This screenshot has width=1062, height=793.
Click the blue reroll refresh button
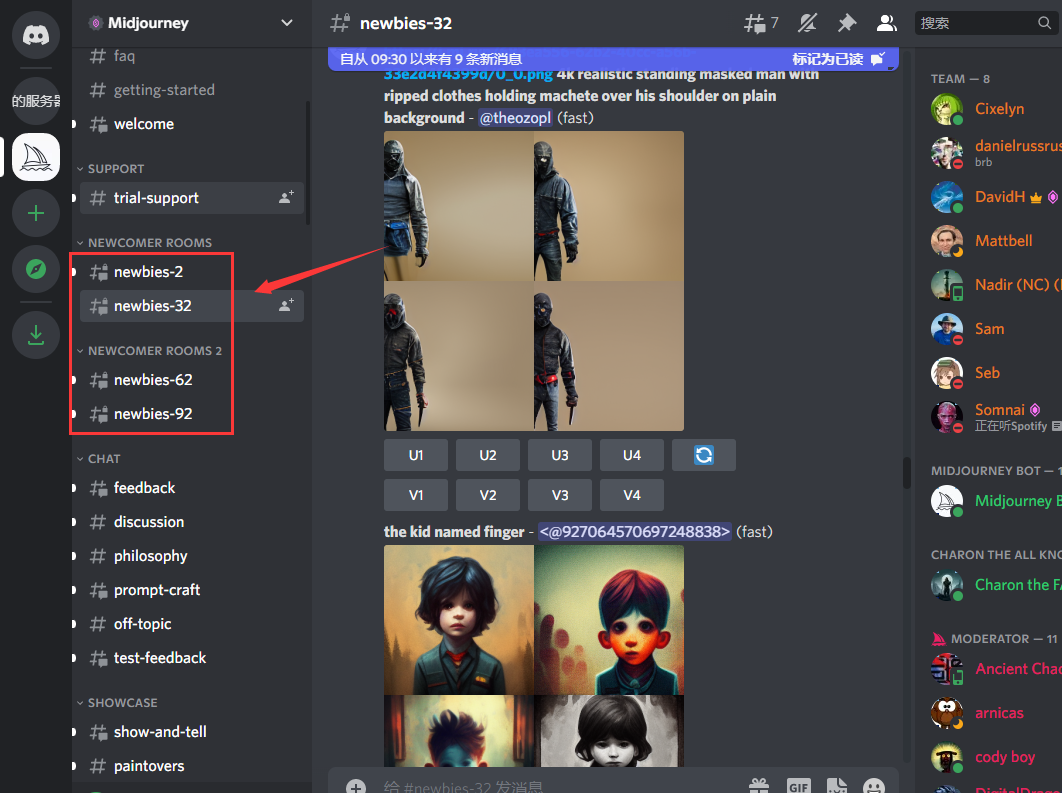(x=703, y=455)
